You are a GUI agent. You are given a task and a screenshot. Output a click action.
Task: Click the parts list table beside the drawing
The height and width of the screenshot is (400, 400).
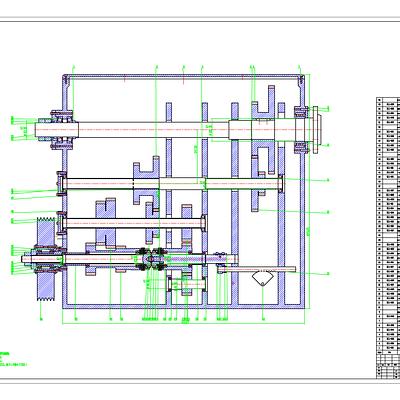tap(388, 225)
